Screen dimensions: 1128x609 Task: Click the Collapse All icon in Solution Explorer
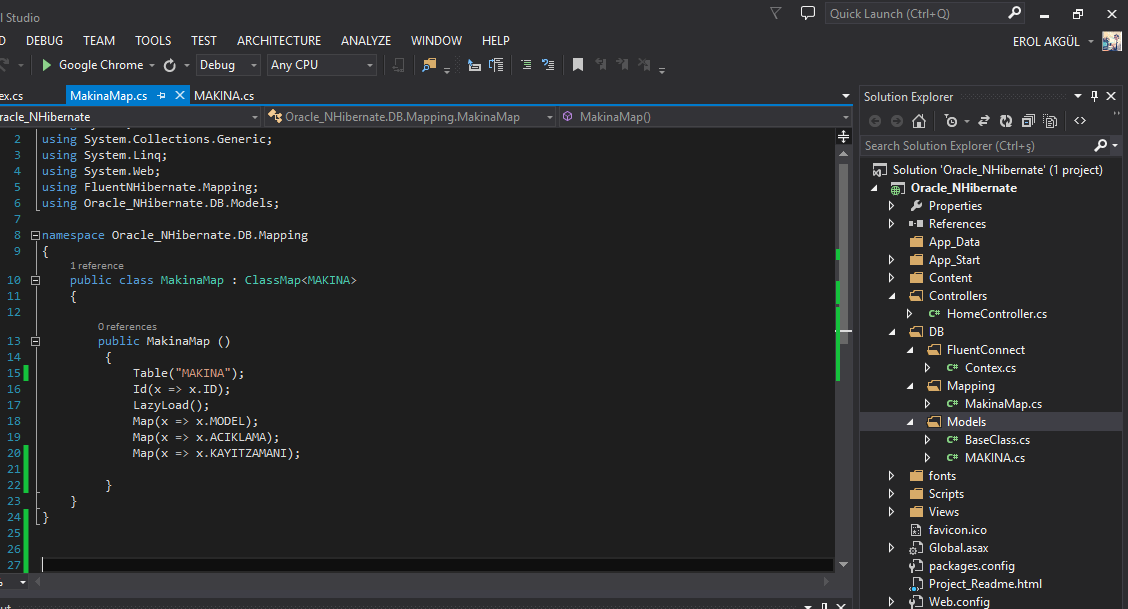pos(1027,121)
